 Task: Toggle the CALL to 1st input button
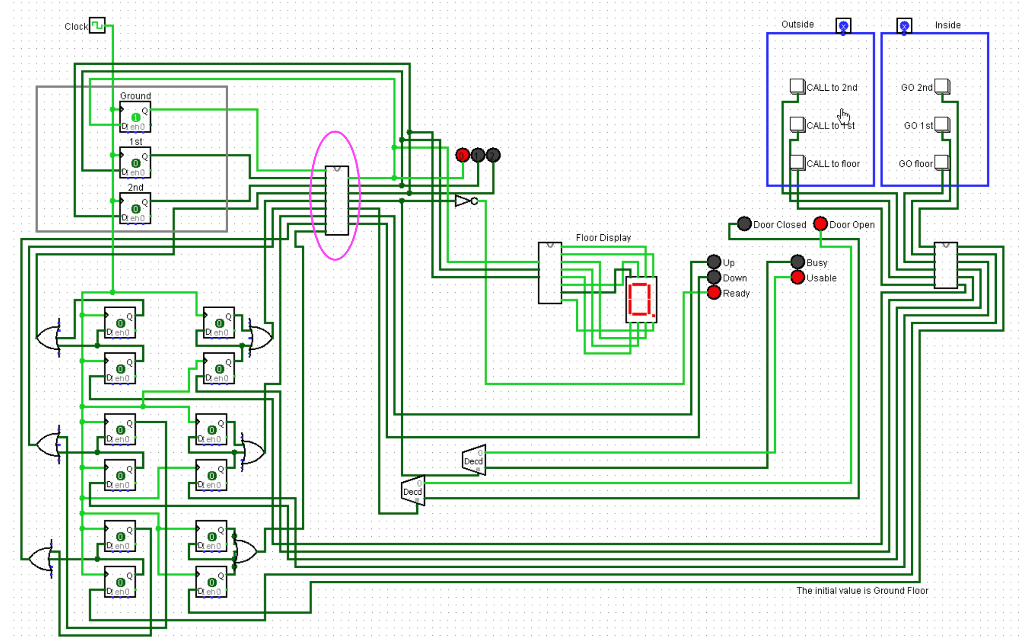797,125
